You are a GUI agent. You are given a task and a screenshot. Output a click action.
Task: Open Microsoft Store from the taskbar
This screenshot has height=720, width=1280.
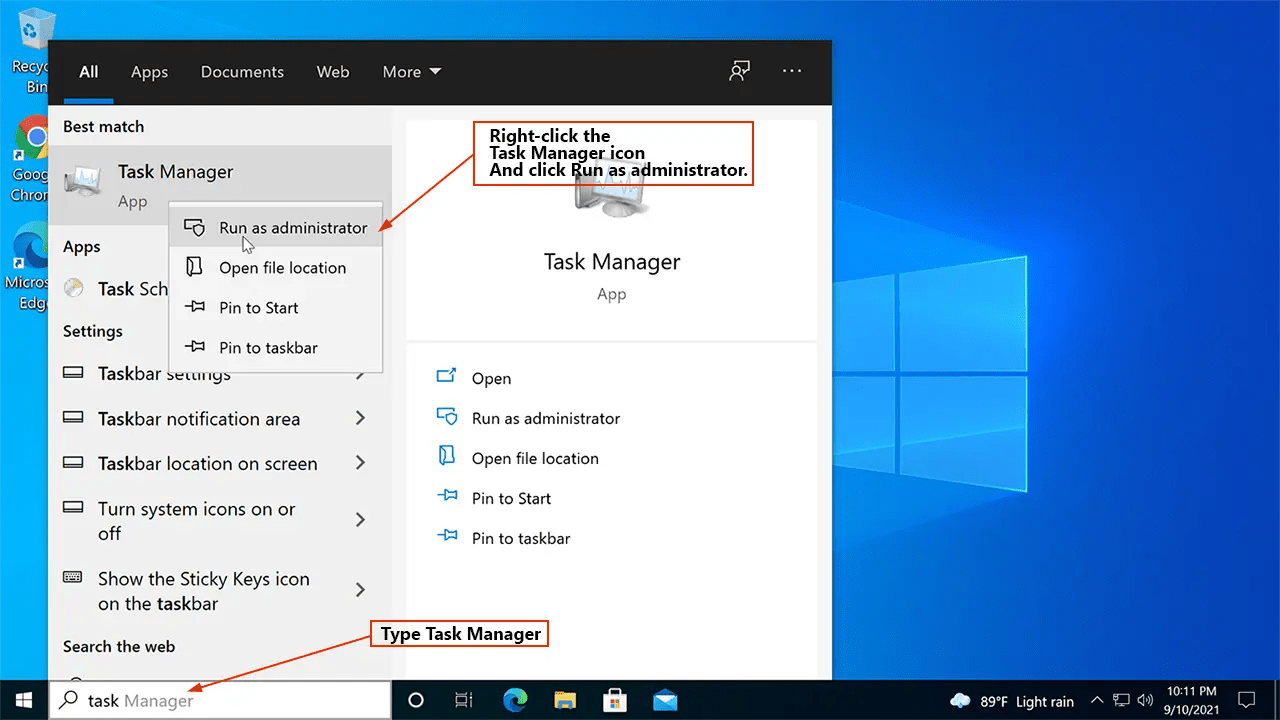[x=616, y=700]
